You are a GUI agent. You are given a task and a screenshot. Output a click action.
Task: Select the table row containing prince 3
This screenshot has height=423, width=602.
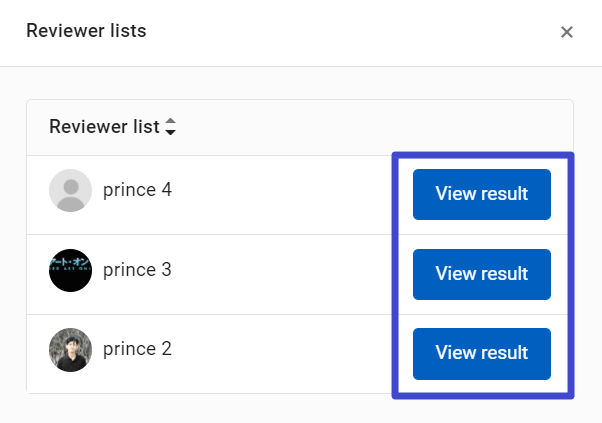pos(300,274)
